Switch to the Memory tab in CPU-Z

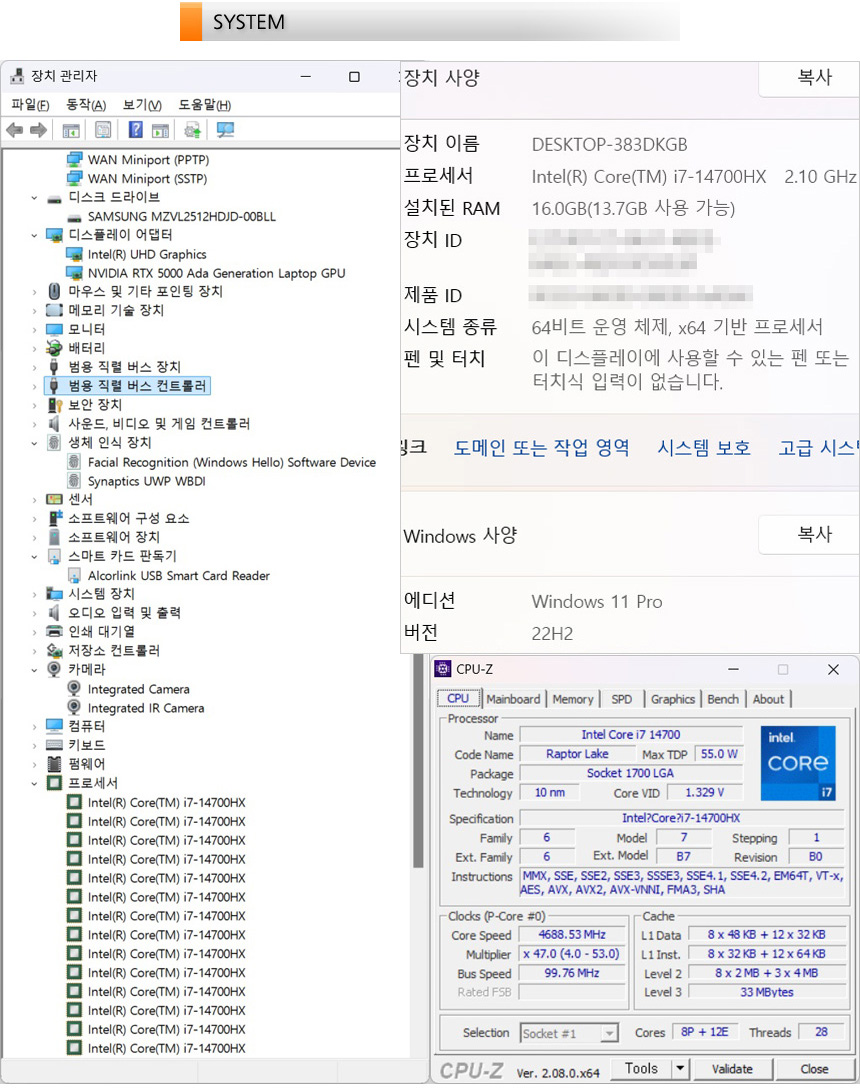(x=573, y=699)
